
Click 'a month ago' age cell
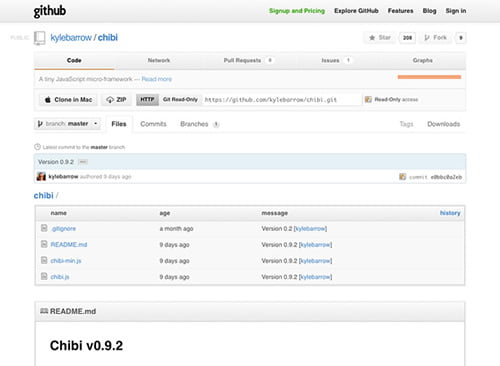[176, 229]
